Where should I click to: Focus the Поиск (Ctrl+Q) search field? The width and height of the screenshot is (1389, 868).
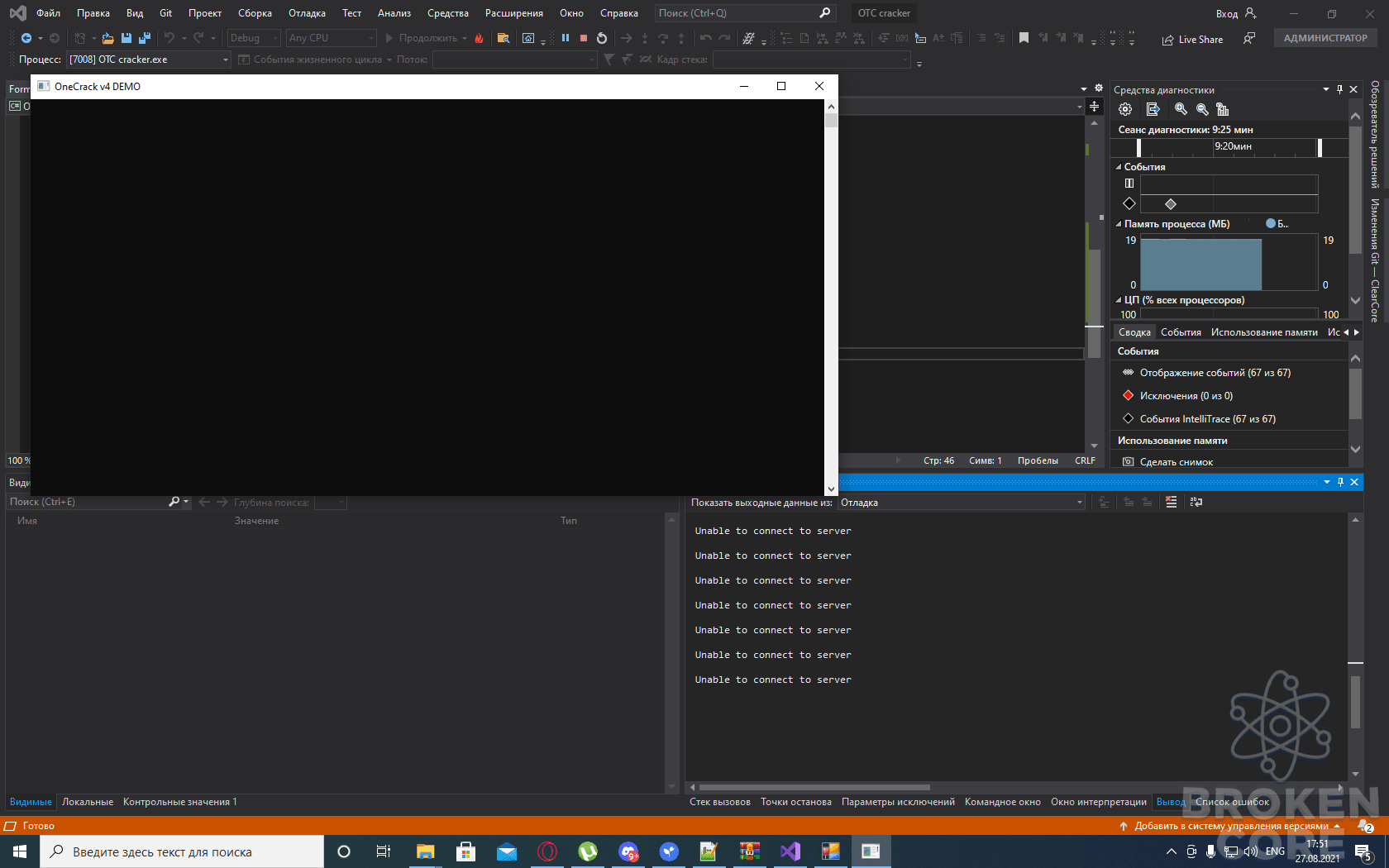tap(744, 13)
